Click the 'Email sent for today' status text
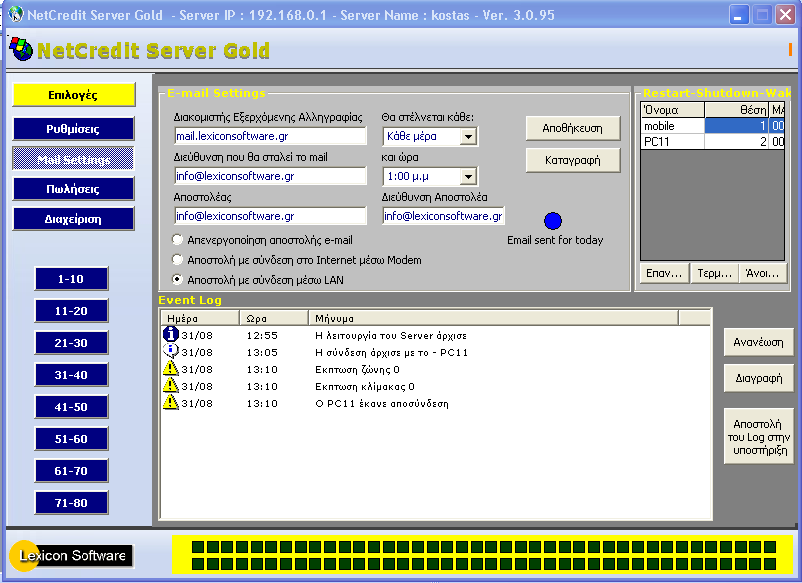The height and width of the screenshot is (583, 802). 555,240
